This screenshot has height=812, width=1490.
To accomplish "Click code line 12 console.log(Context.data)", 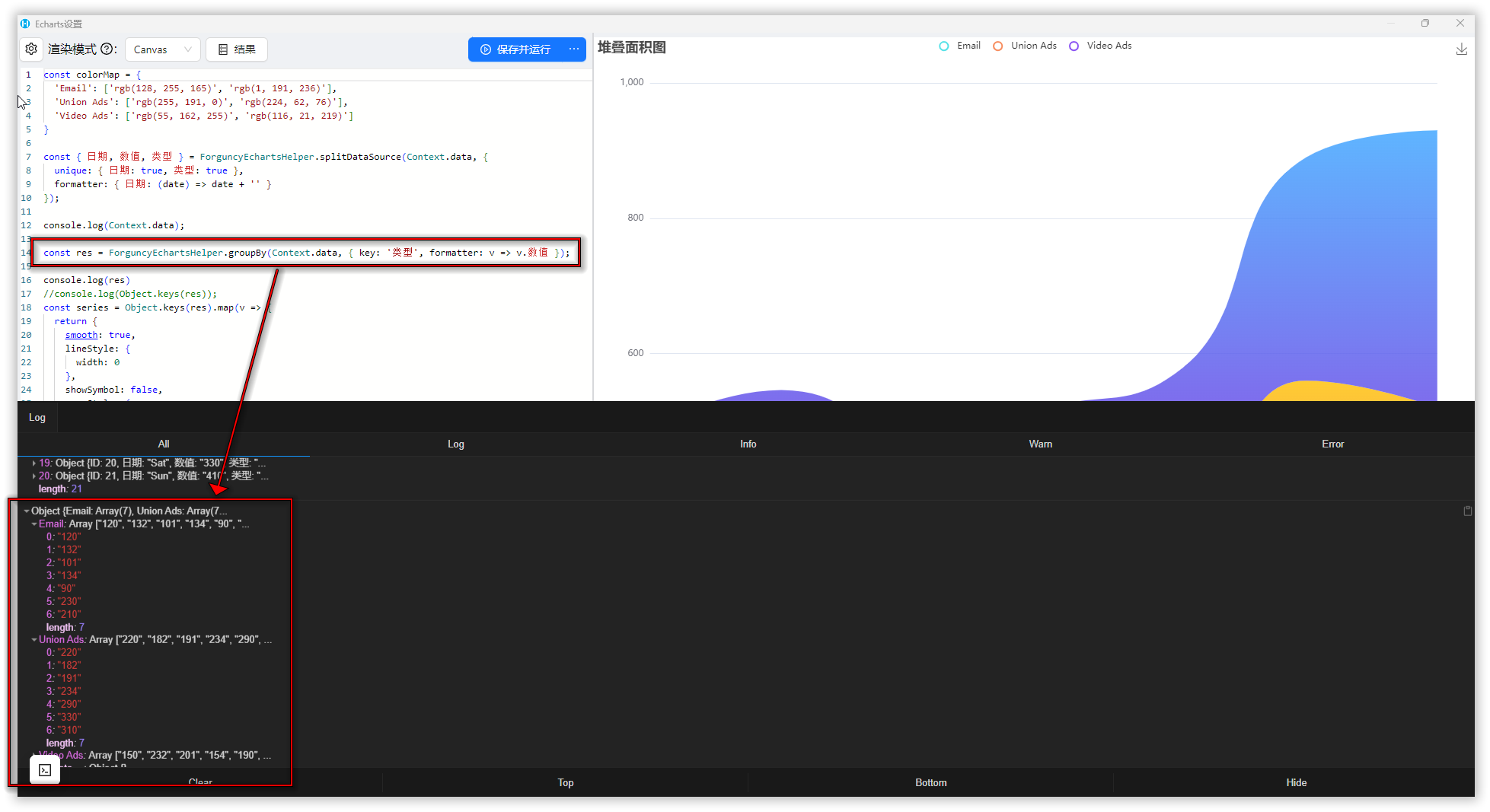I will pos(113,225).
